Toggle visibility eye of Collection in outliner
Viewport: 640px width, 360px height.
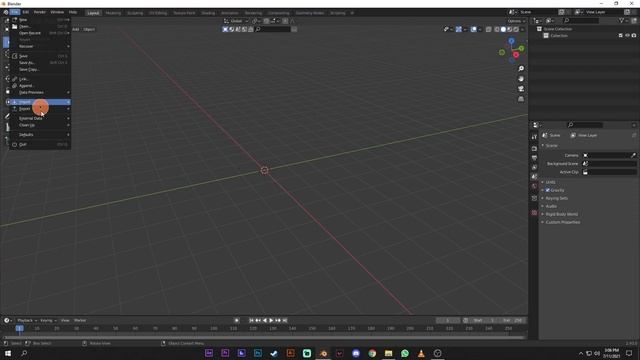[x=627, y=36]
